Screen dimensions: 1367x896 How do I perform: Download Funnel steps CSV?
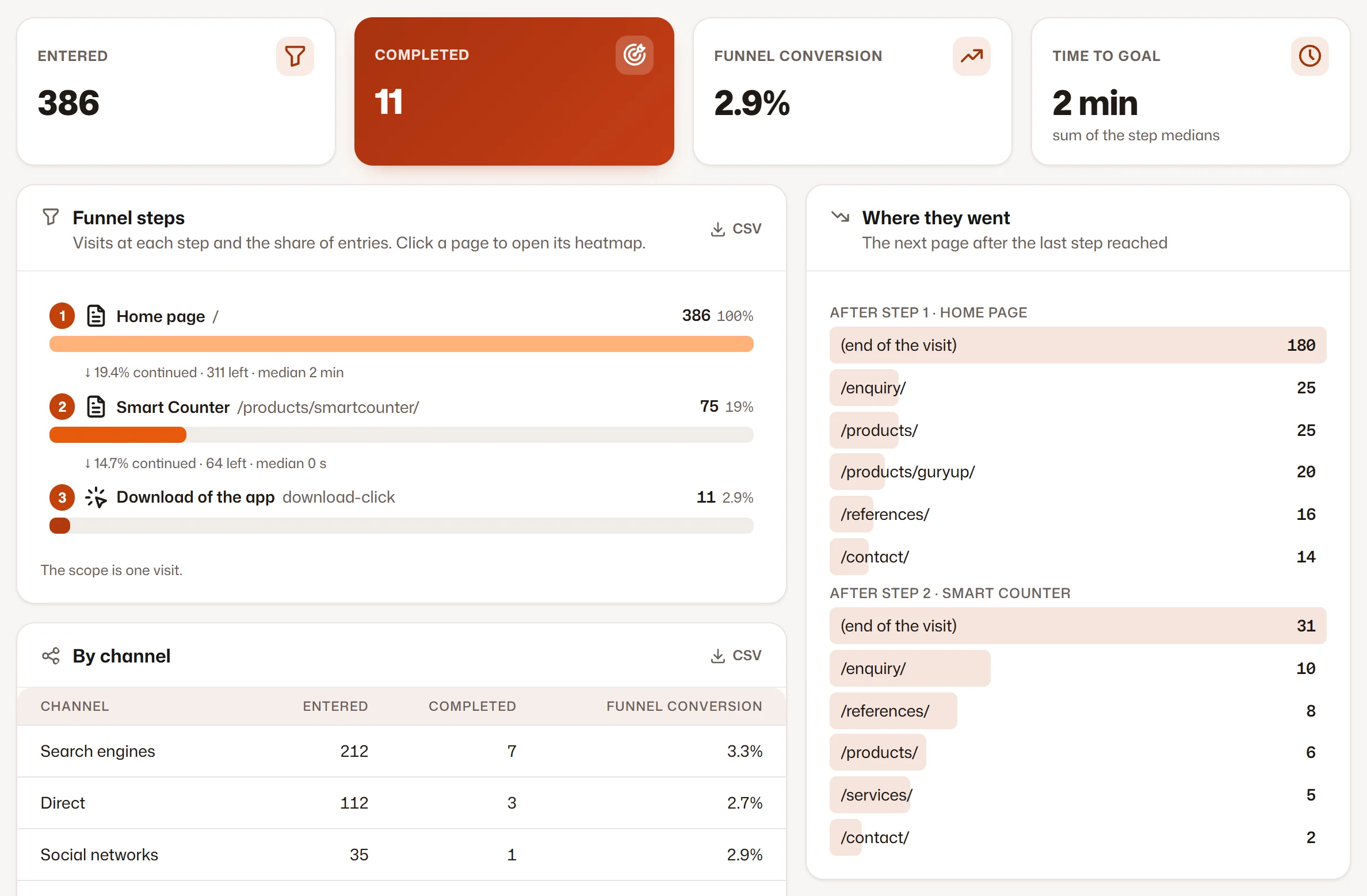pos(736,229)
